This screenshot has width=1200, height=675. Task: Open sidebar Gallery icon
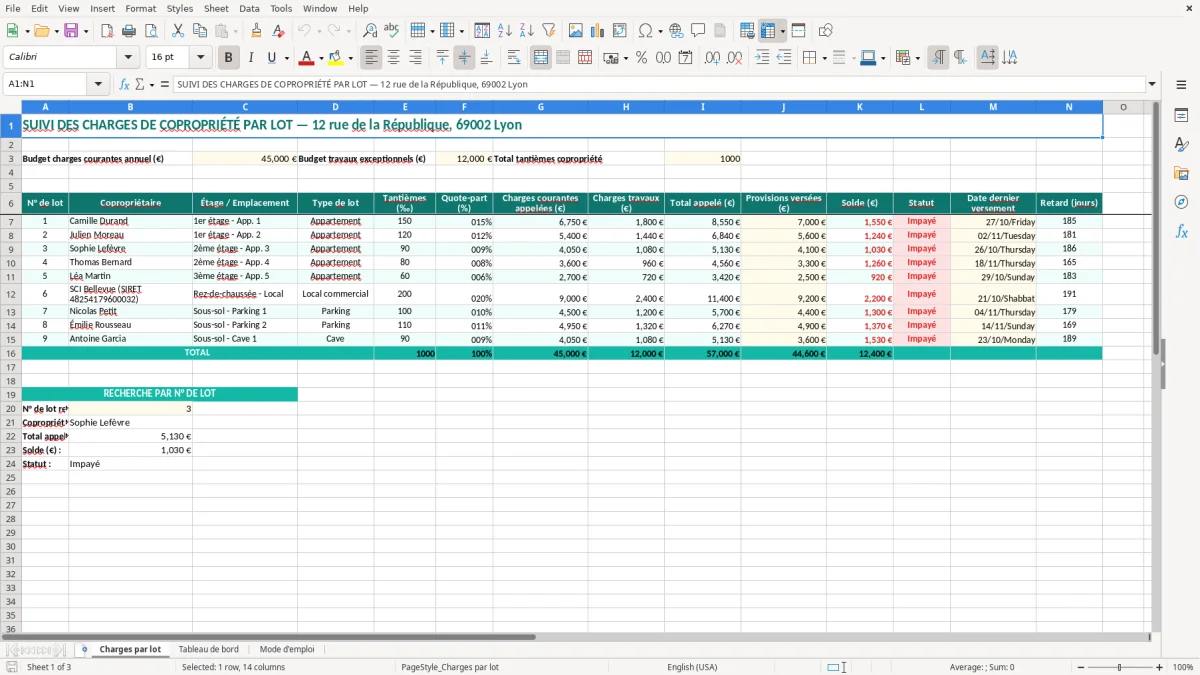tap(1181, 173)
